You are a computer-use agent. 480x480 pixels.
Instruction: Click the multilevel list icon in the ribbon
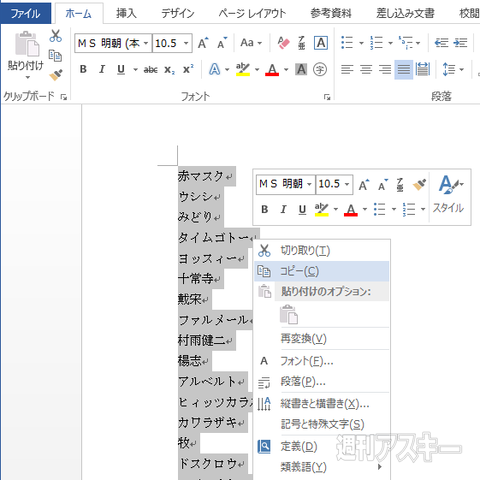tap(406, 43)
